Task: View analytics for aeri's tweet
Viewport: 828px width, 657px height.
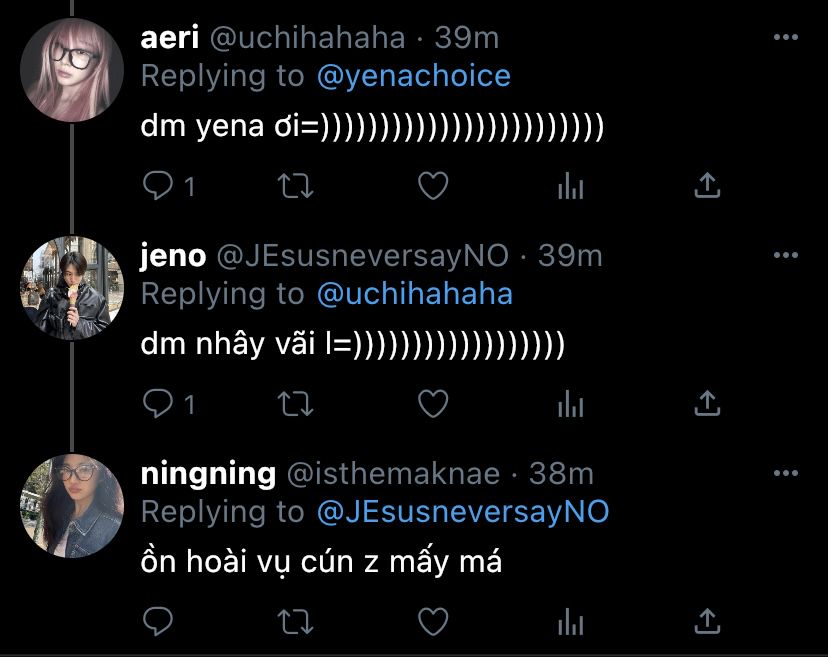Action: click(570, 186)
